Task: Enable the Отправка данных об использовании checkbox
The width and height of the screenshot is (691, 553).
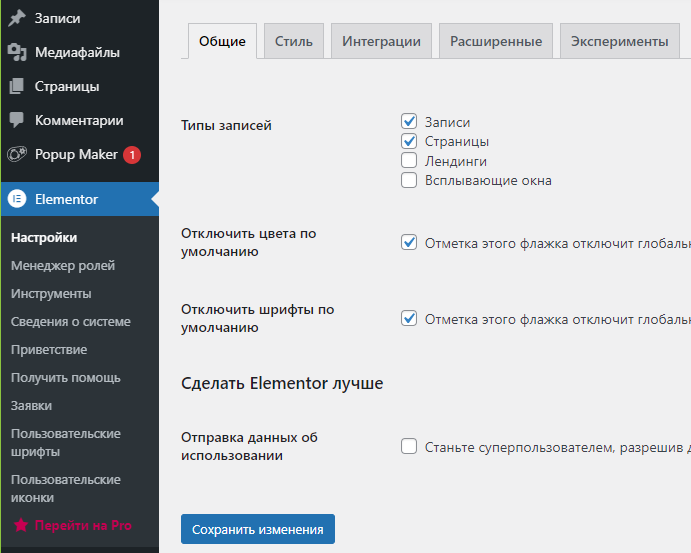Action: [x=409, y=446]
